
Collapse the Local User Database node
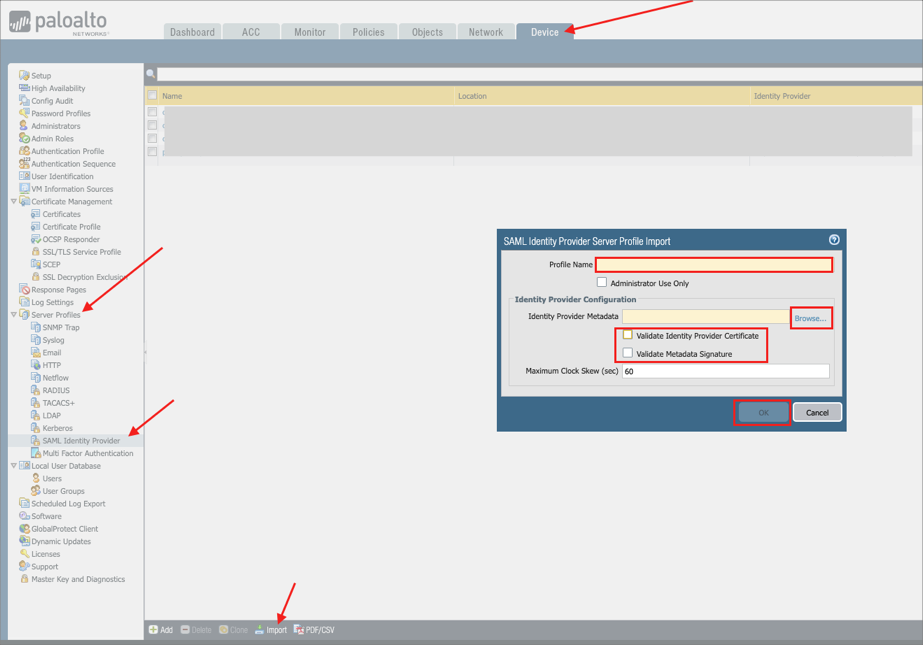[x=14, y=466]
